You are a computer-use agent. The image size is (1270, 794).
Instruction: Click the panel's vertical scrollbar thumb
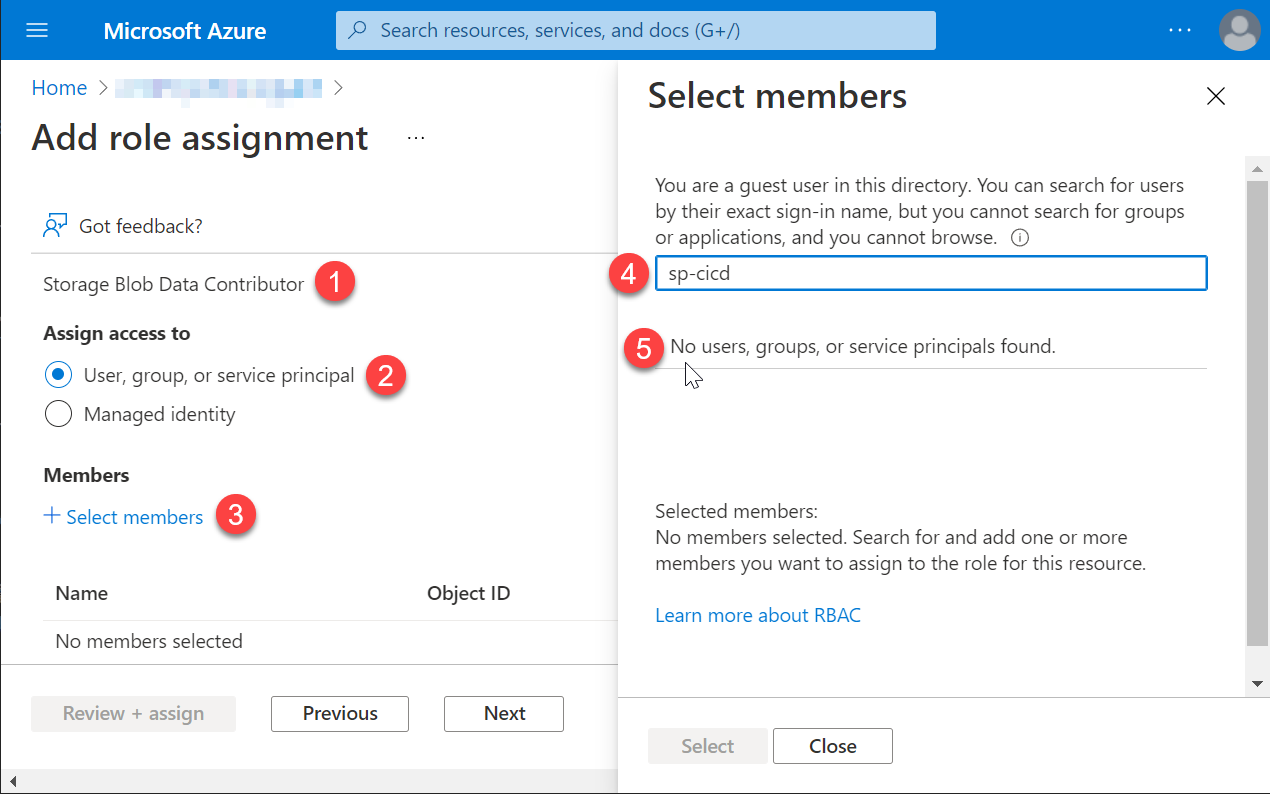click(x=1257, y=413)
